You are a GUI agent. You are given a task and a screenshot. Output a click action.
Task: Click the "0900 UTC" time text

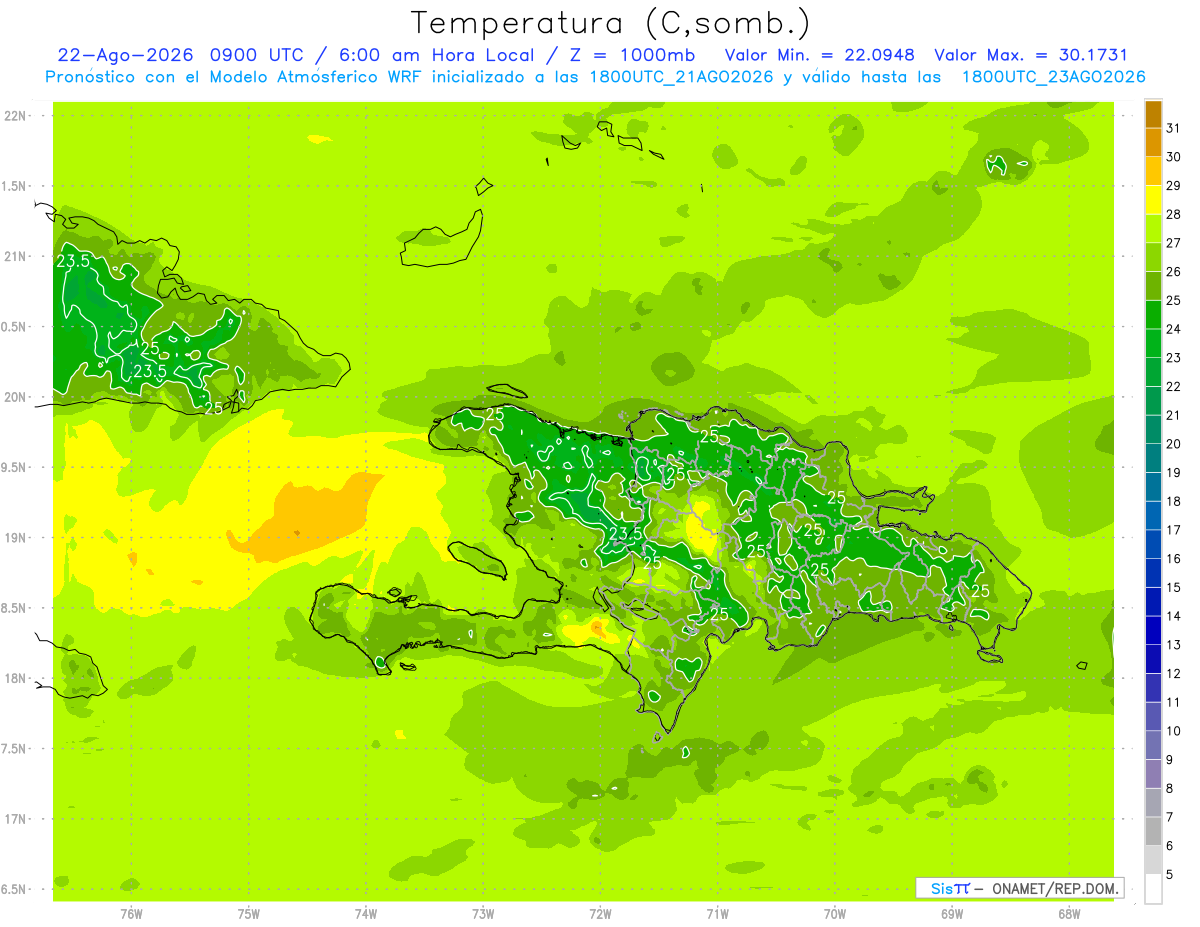pyautogui.click(x=257, y=55)
